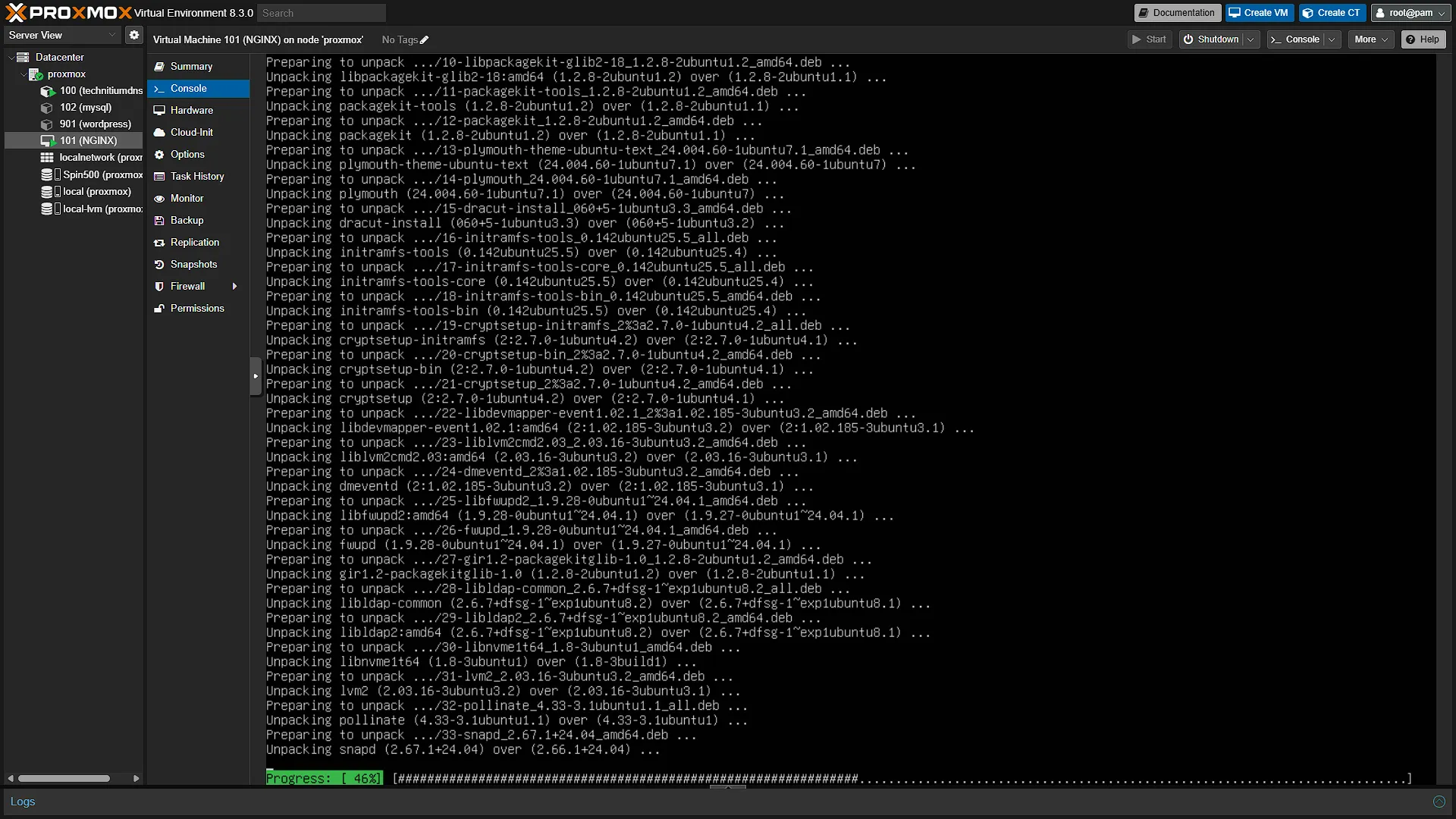Click the Create CT button
Image resolution: width=1456 pixels, height=819 pixels.
coord(1332,13)
